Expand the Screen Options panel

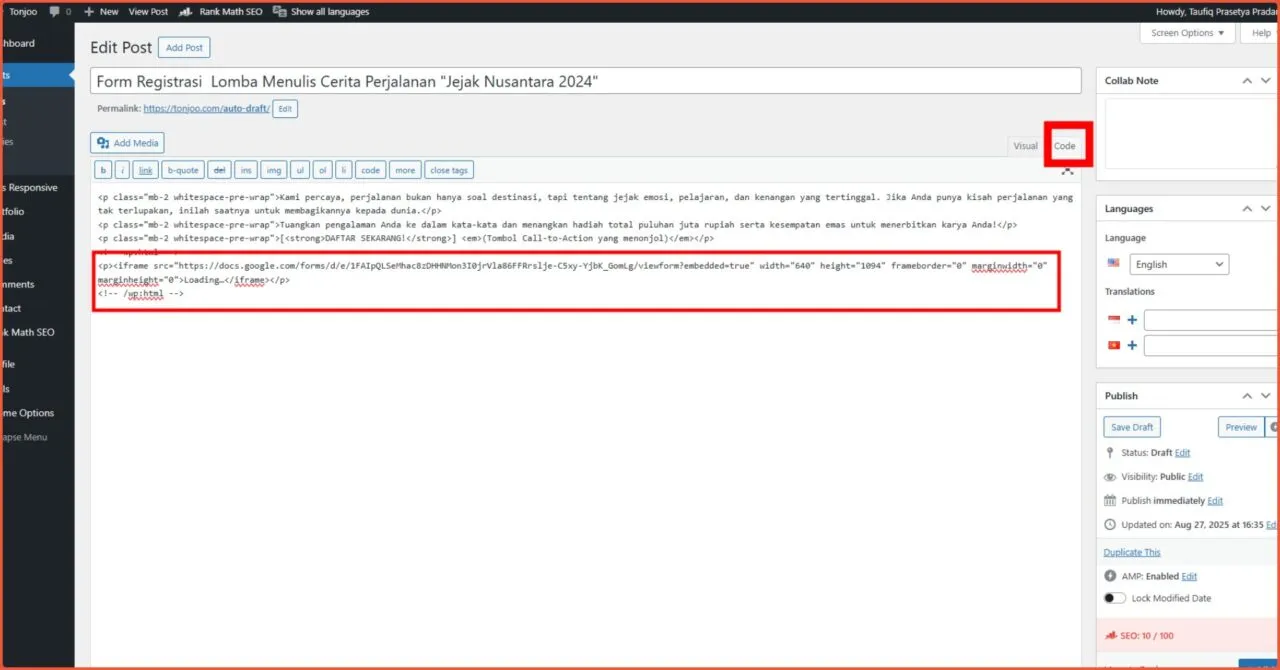pyautogui.click(x=1187, y=33)
